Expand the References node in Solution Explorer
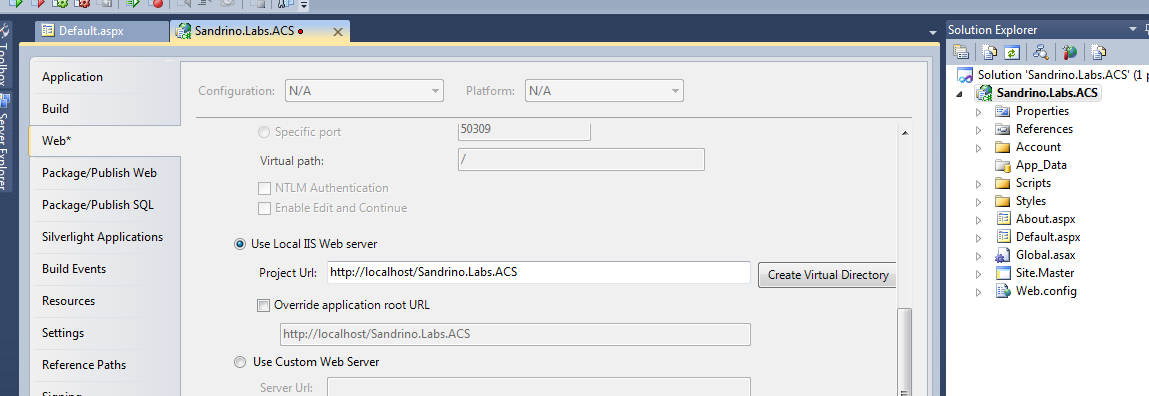The width and height of the screenshot is (1149, 396). (978, 130)
